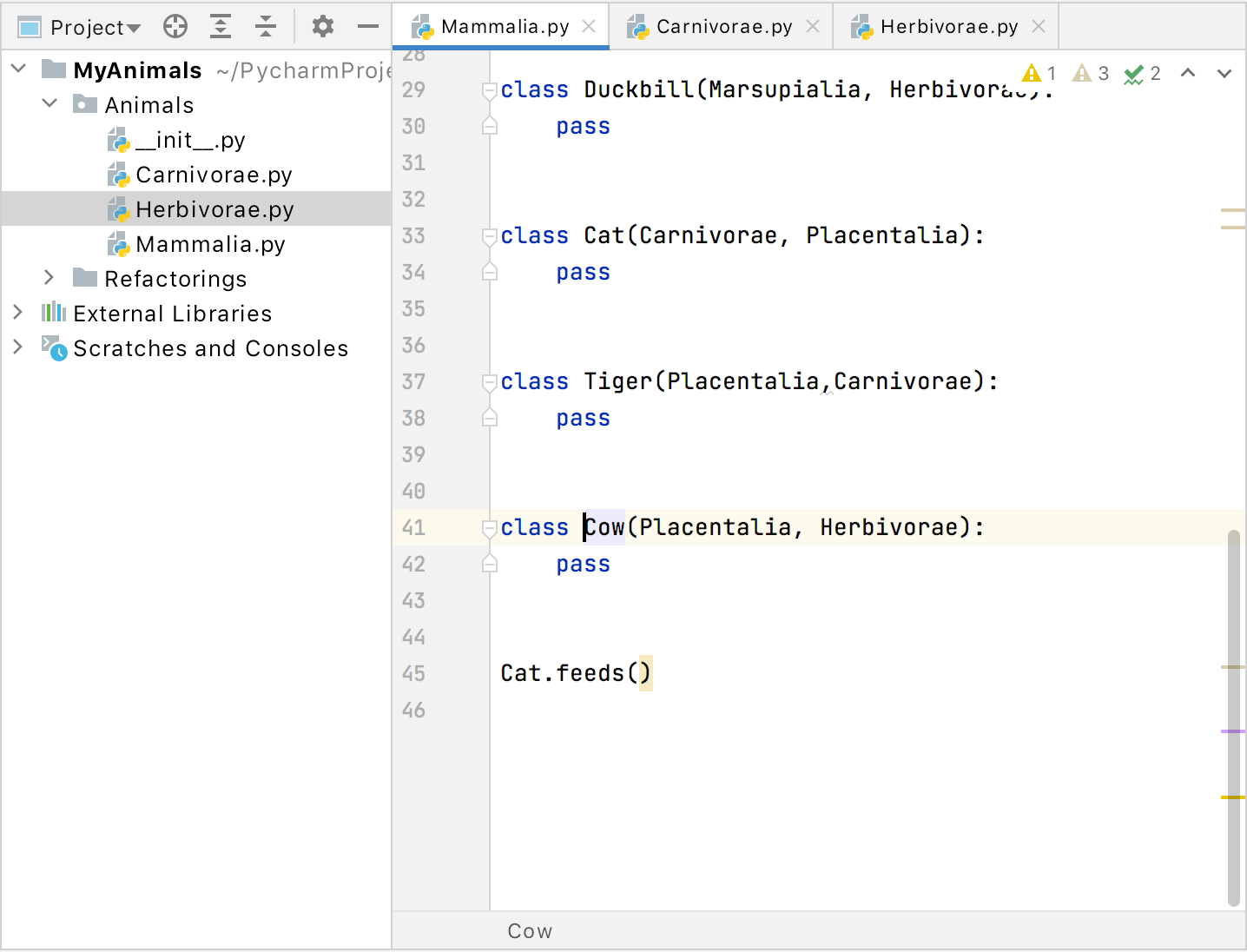Collapse the Animals folder

[49, 104]
